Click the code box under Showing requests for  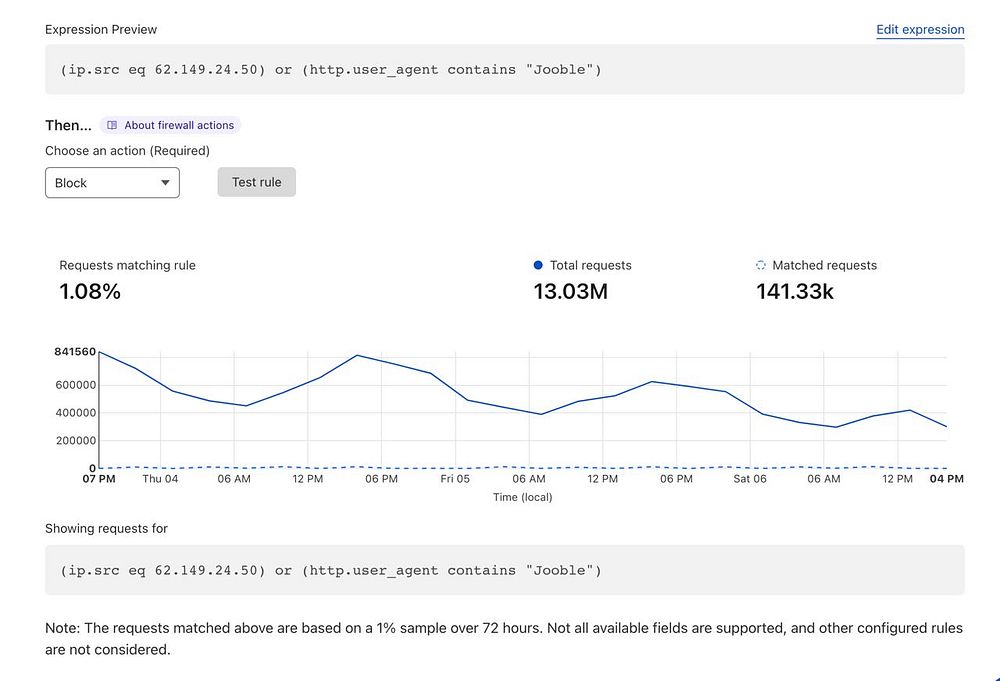[x=504, y=570]
